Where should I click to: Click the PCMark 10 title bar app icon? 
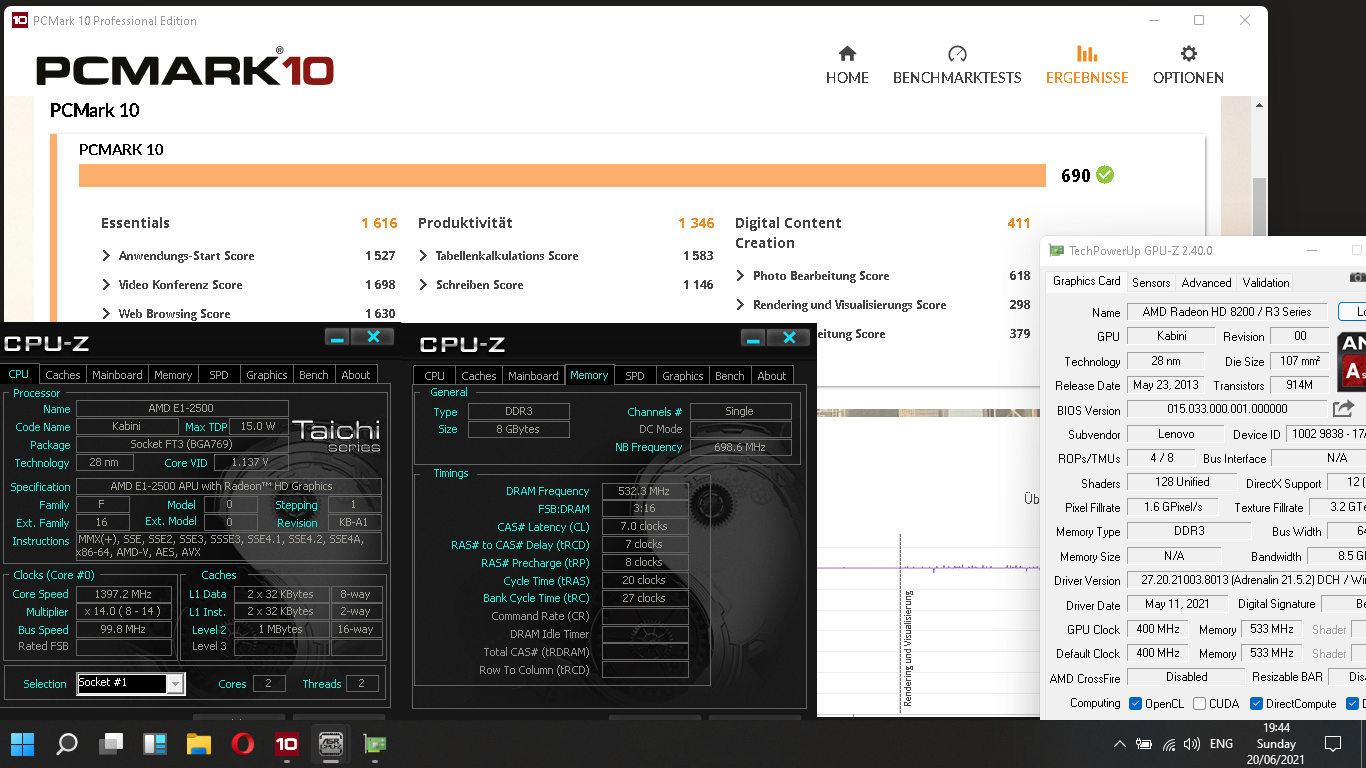19,20
